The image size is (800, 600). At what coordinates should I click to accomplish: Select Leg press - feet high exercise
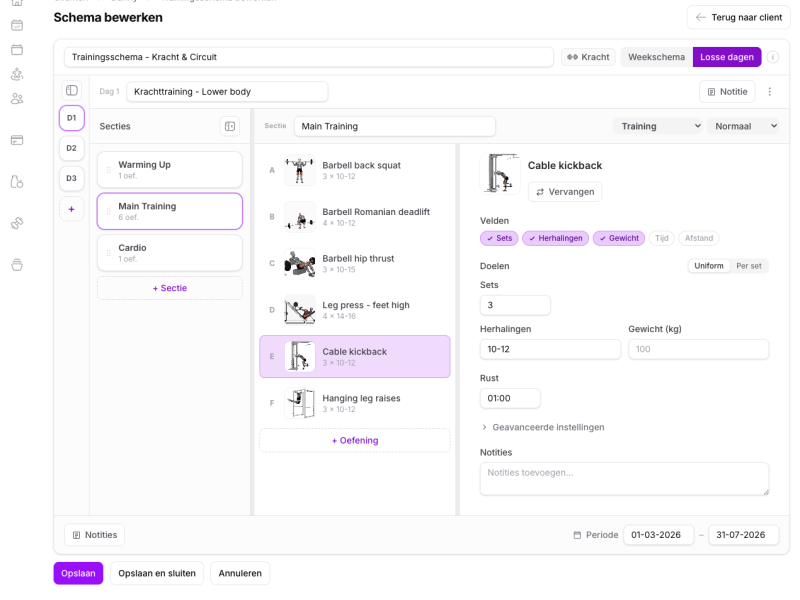point(355,310)
